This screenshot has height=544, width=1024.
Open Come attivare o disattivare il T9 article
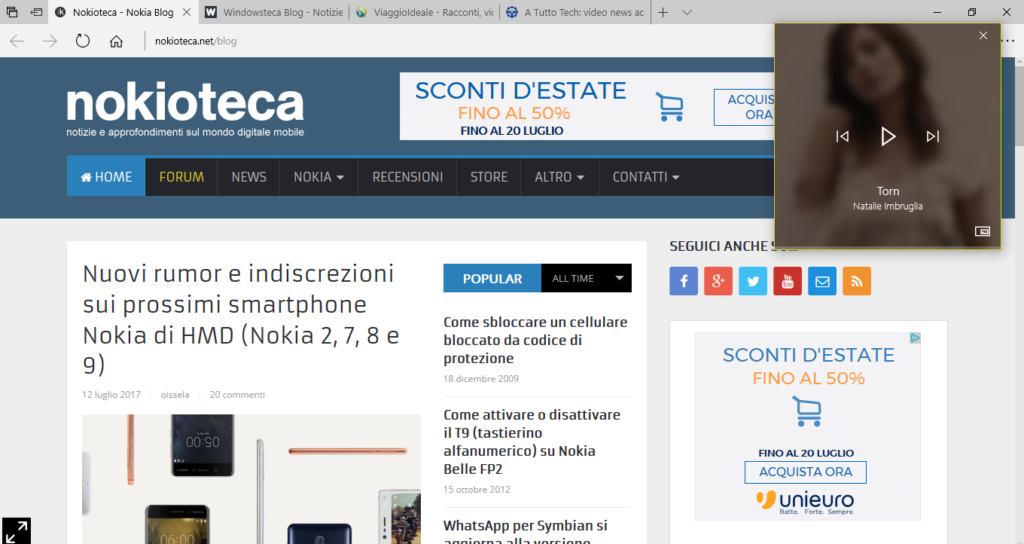532,441
